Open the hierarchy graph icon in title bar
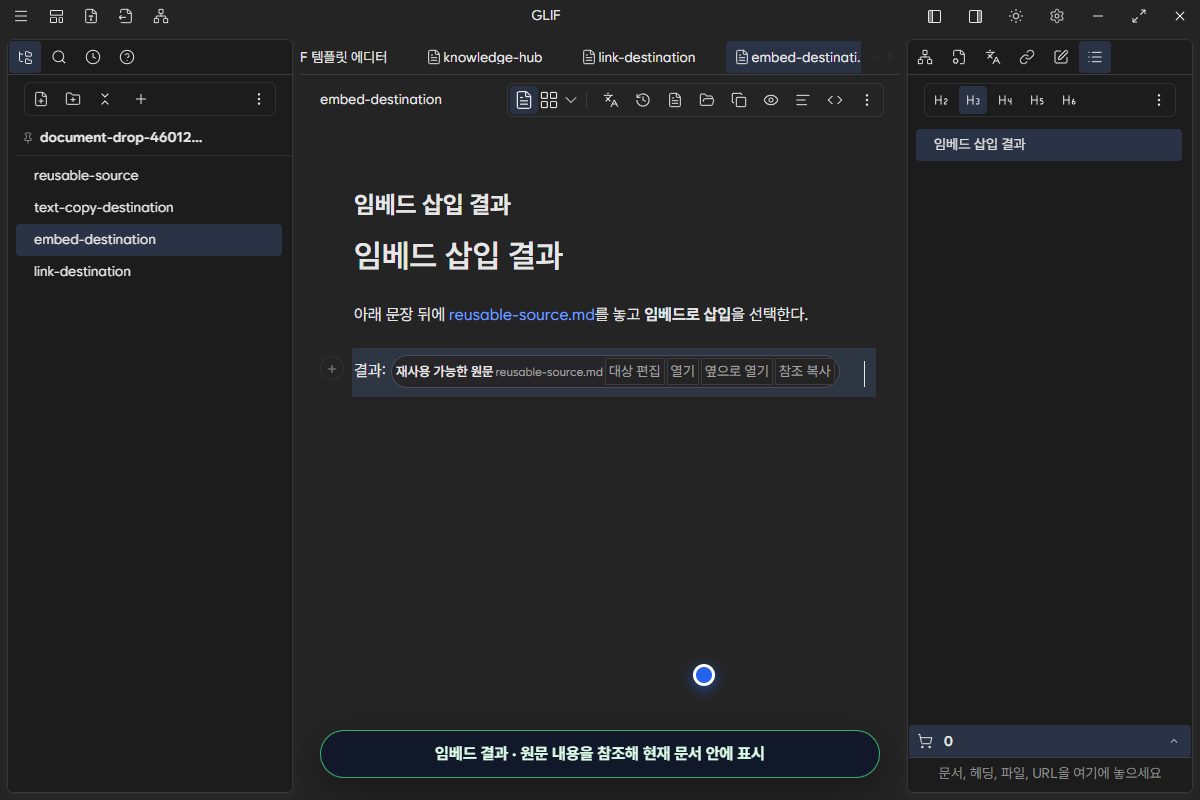1200x800 pixels. (161, 16)
